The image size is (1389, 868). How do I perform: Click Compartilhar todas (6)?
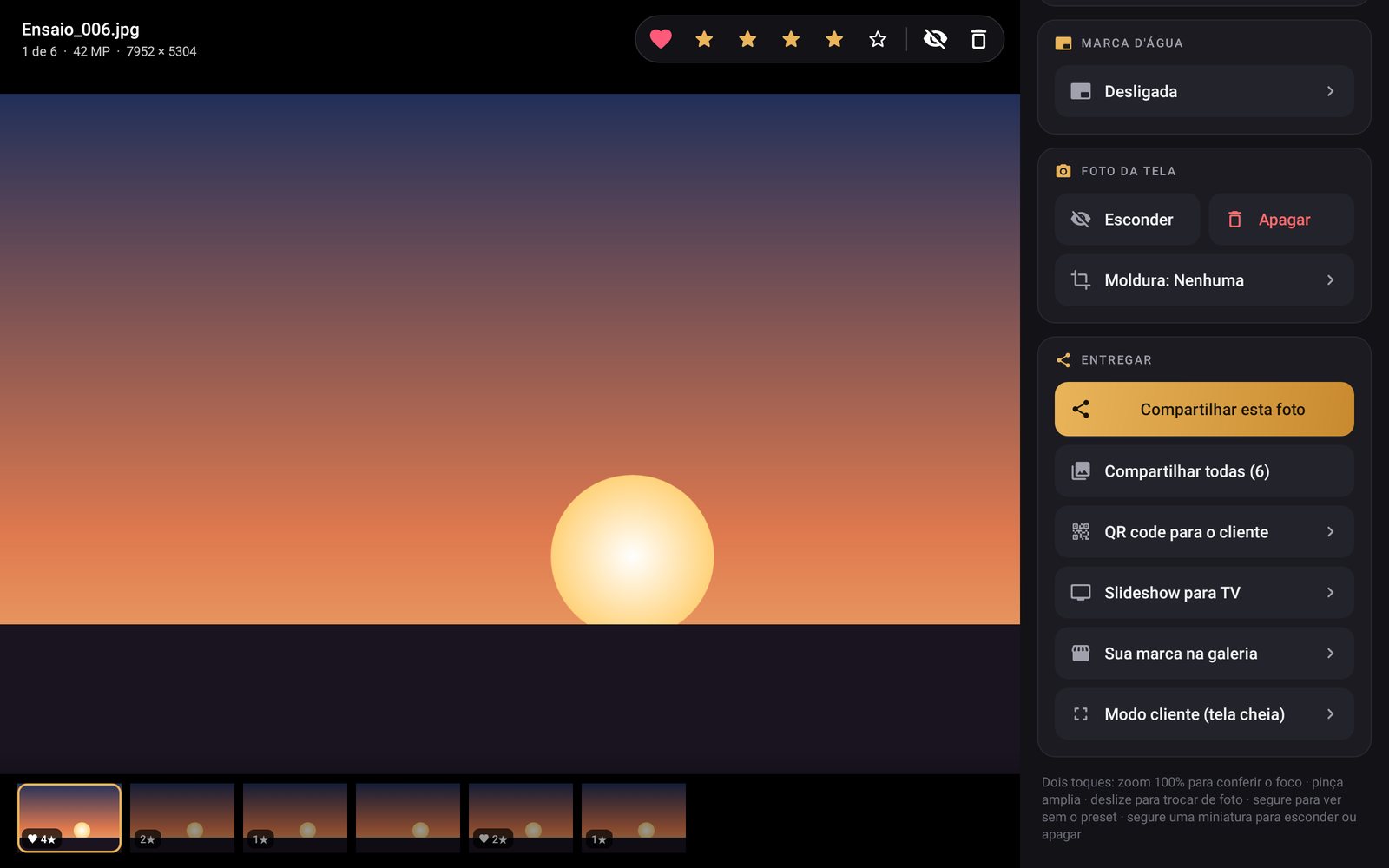pyautogui.click(x=1204, y=471)
